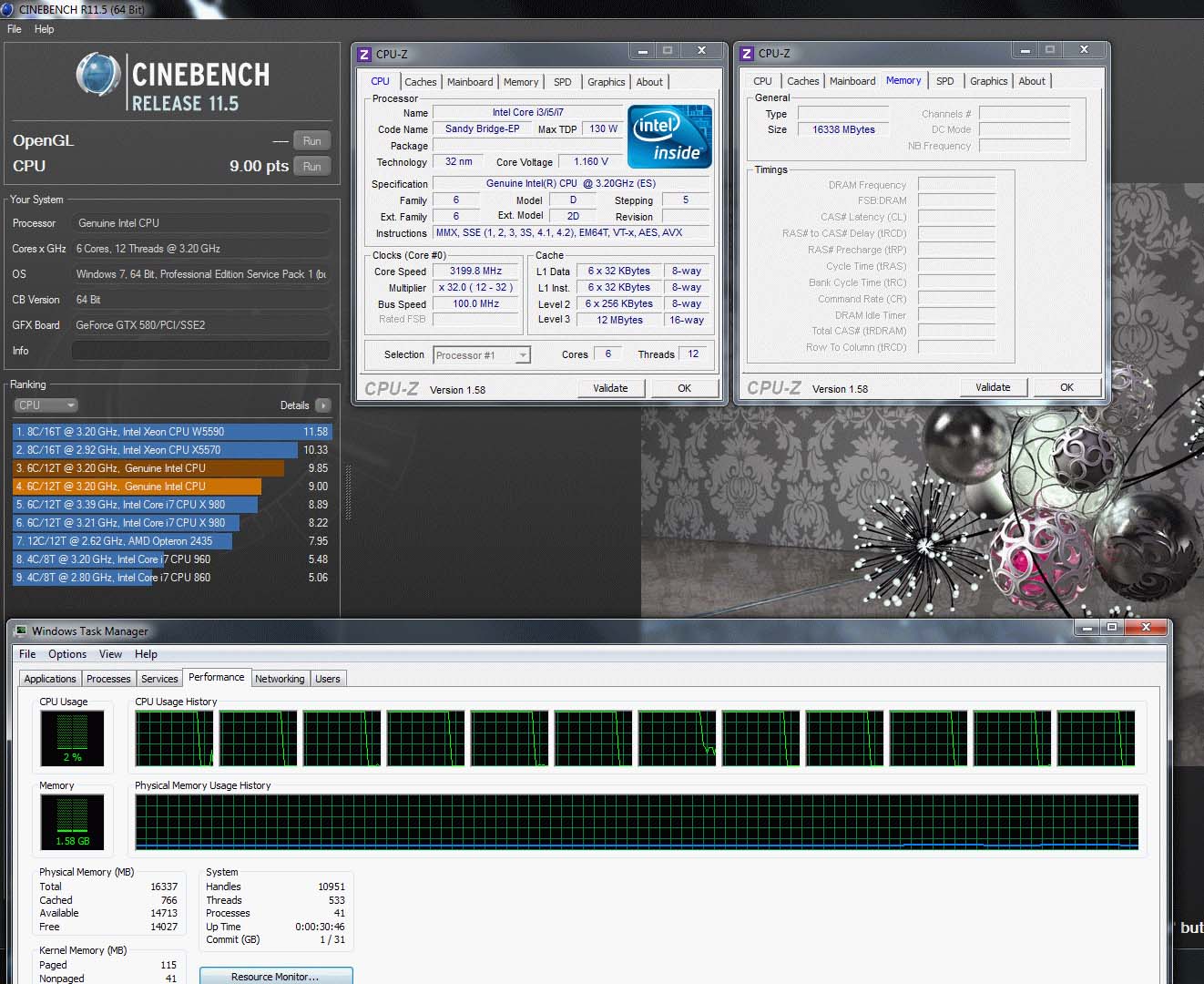The width and height of the screenshot is (1204, 984).
Task: Open Task Manager Options menu
Action: pos(67,654)
